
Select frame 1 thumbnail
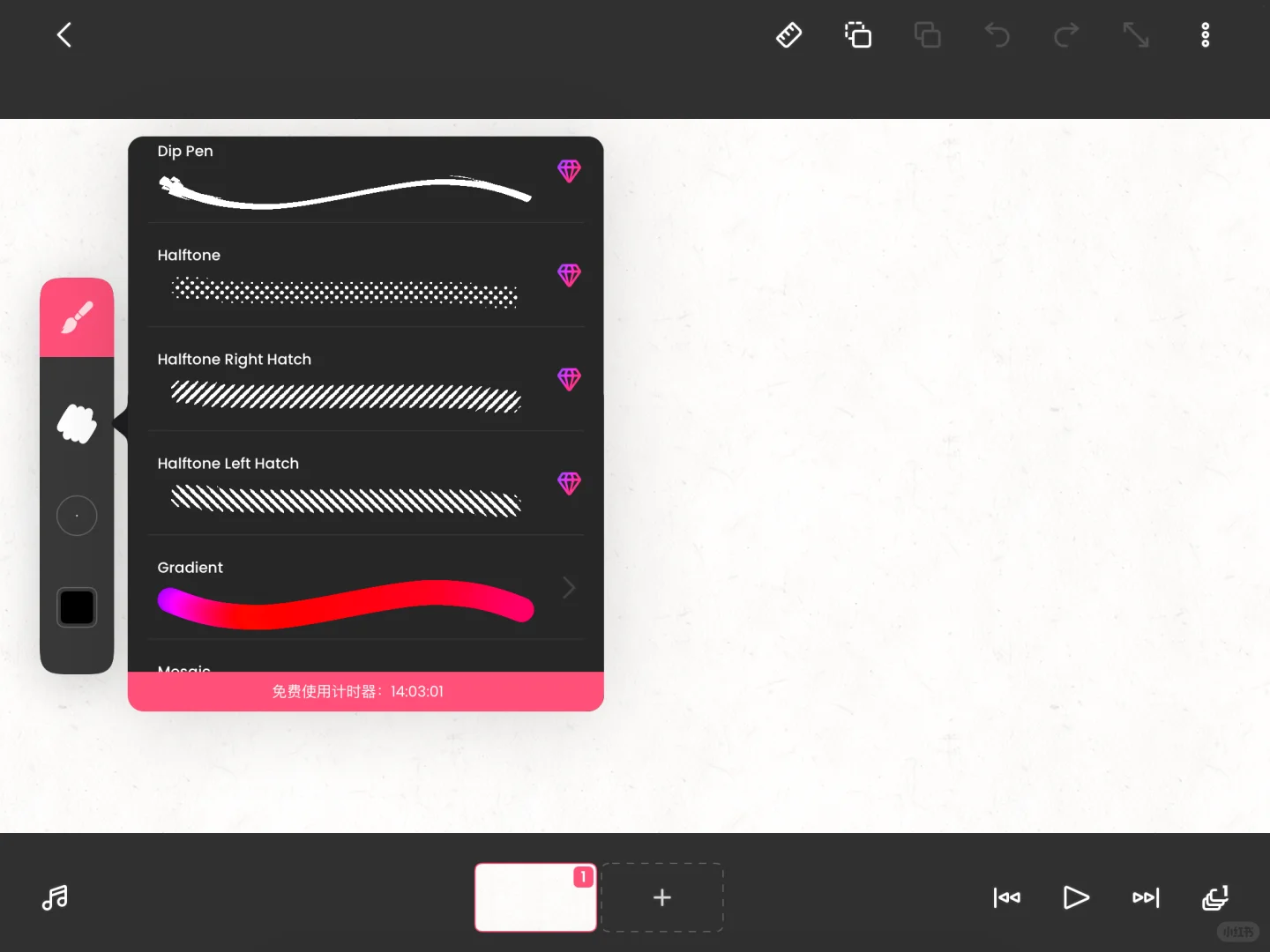535,897
